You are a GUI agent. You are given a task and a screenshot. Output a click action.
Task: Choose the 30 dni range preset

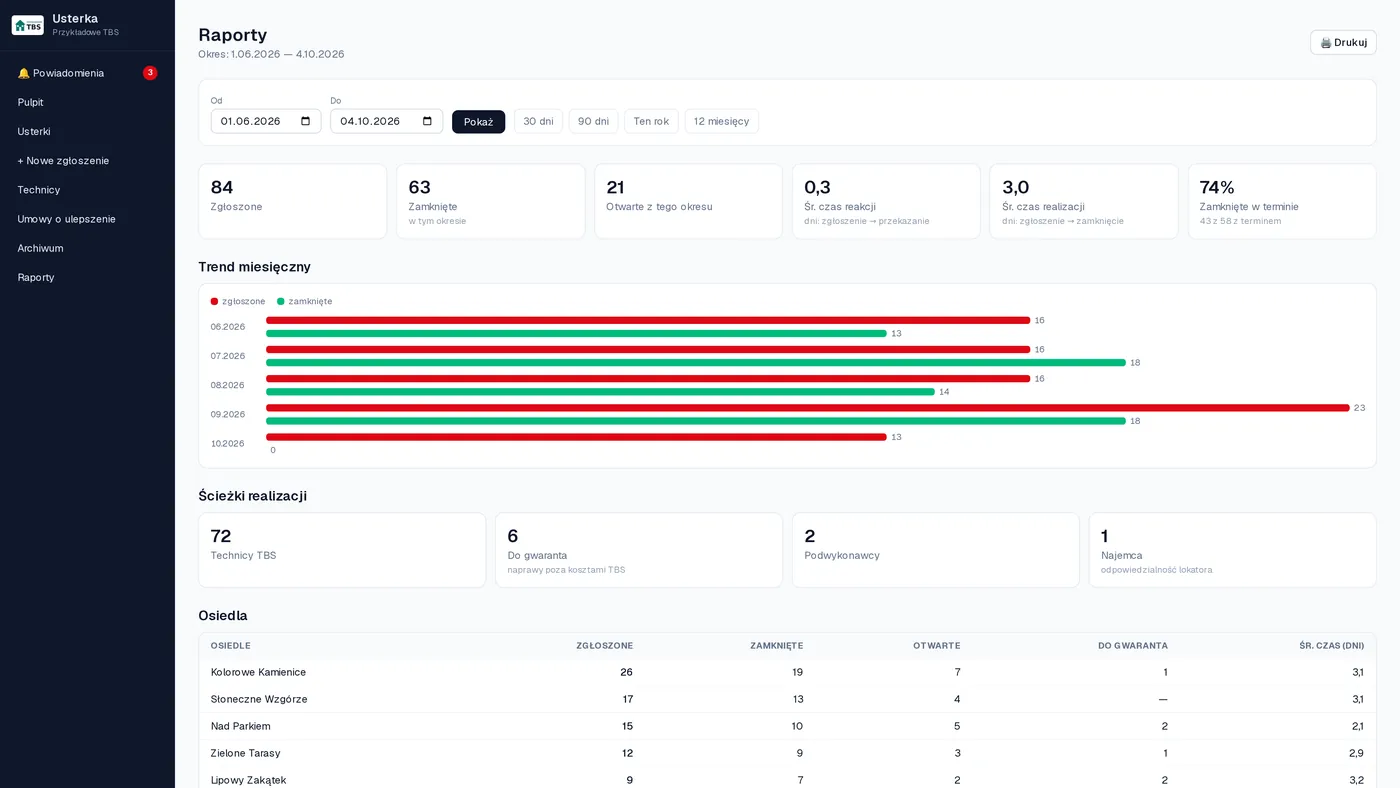538,121
